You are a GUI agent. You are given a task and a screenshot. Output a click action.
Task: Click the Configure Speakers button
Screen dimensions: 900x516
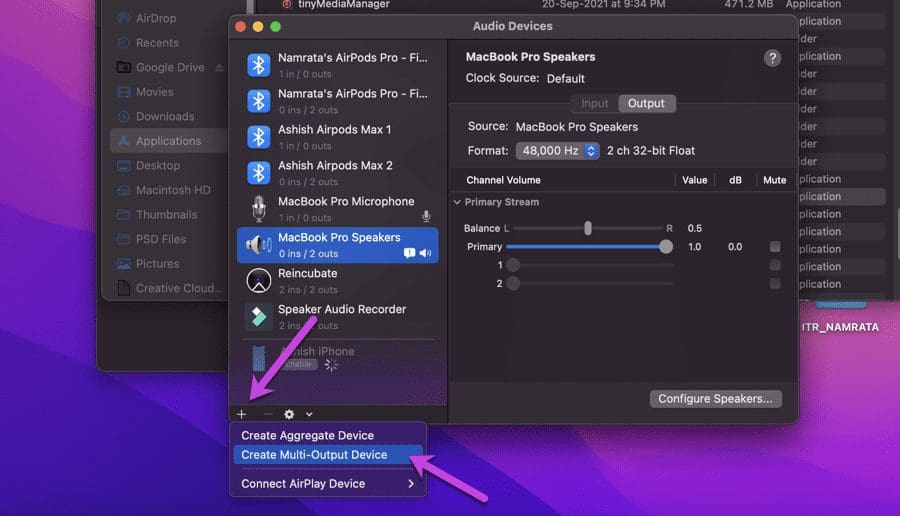[x=716, y=399]
